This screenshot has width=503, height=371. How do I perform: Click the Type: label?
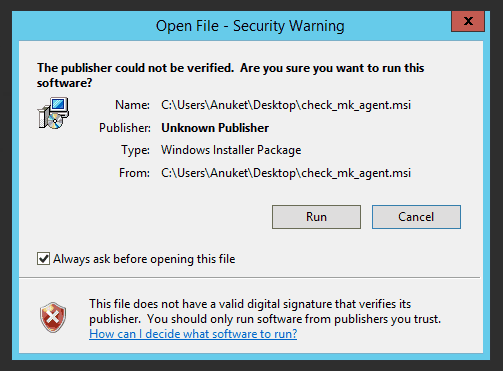click(135, 150)
